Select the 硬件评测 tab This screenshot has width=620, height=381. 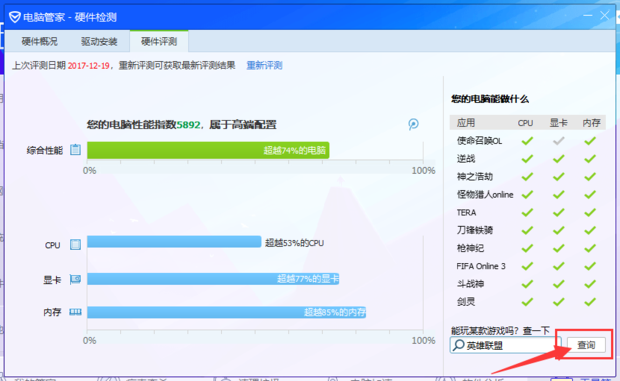click(x=159, y=41)
